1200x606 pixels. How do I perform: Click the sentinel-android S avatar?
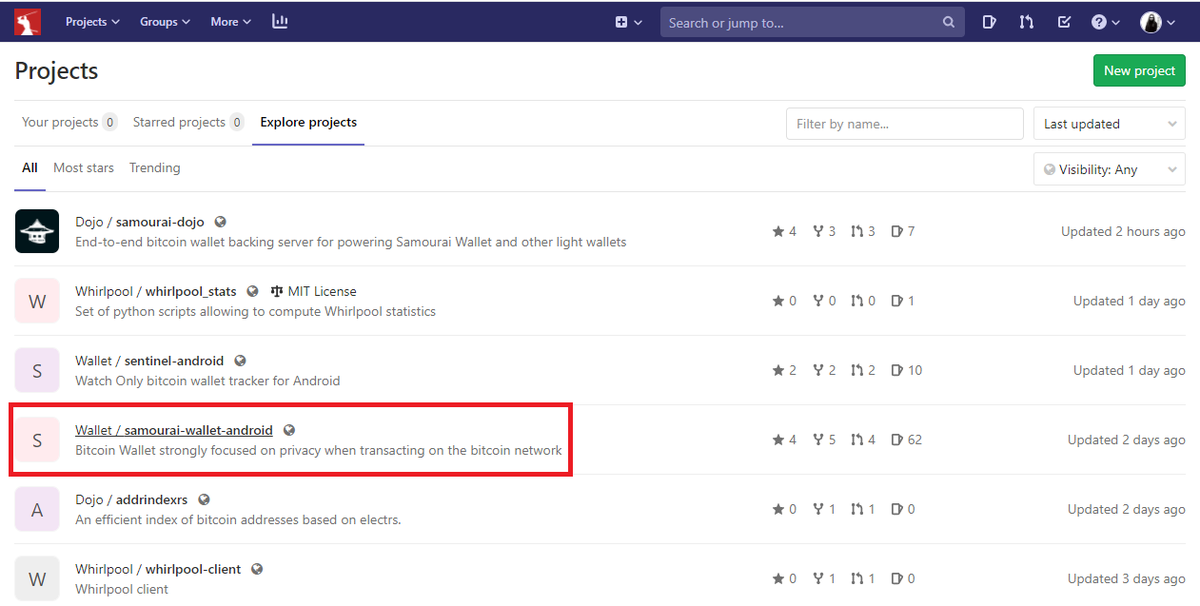point(37,370)
